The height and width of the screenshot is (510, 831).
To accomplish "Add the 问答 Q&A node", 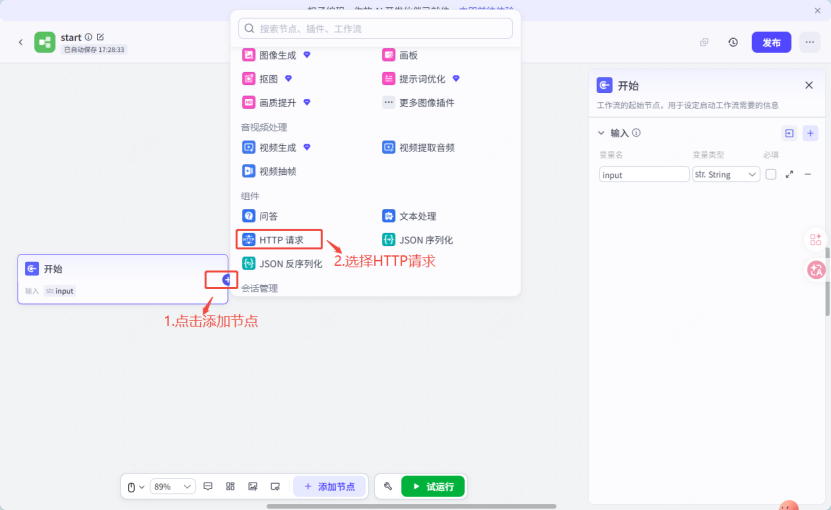I will (x=260, y=216).
